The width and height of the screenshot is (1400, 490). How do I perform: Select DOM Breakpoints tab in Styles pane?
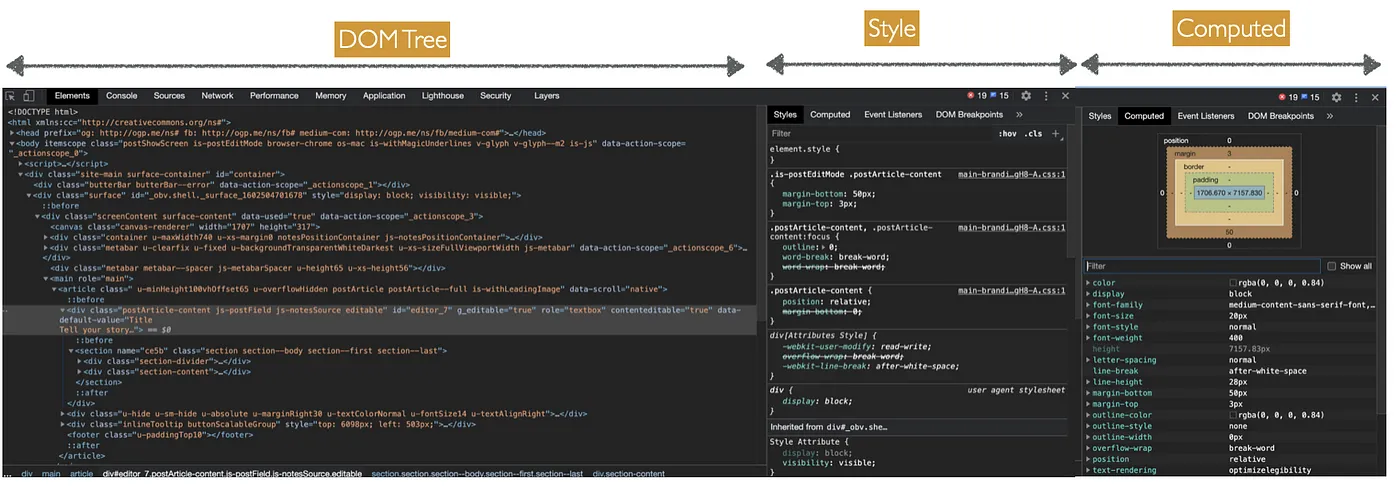969,115
